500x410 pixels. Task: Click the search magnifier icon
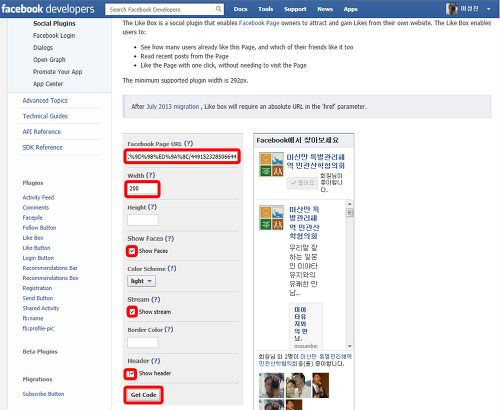(x=218, y=9)
